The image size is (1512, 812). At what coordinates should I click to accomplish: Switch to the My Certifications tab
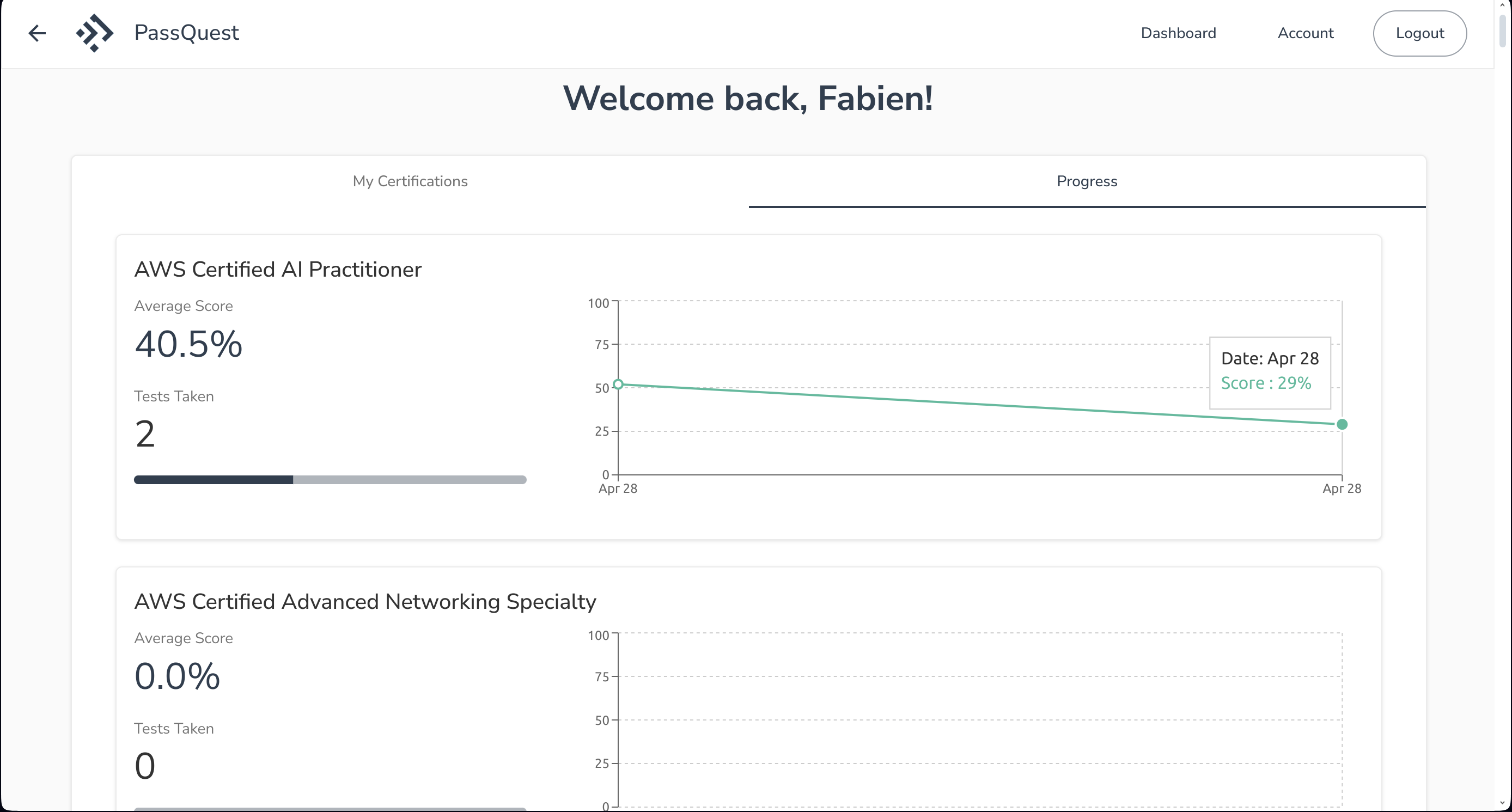[410, 181]
